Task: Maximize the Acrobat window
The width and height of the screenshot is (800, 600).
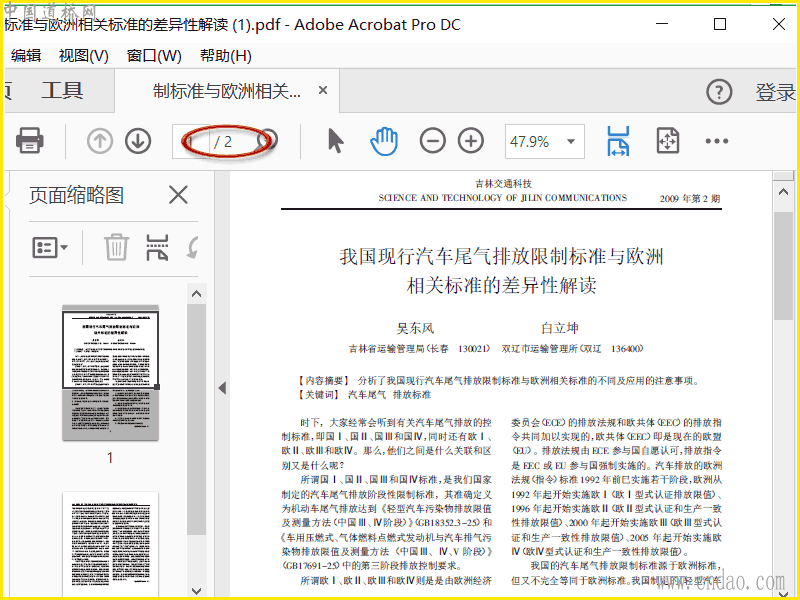Action: [x=720, y=24]
